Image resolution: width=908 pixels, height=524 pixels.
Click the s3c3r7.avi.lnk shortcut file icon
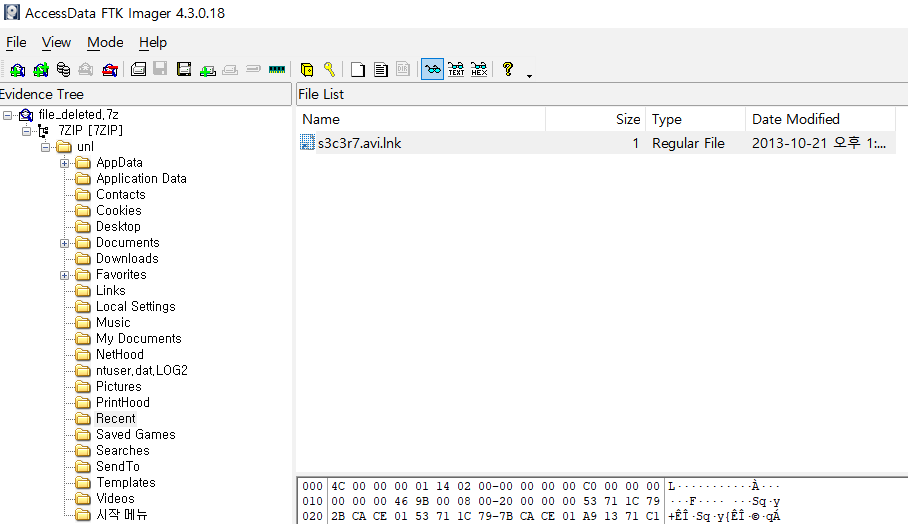coord(307,142)
